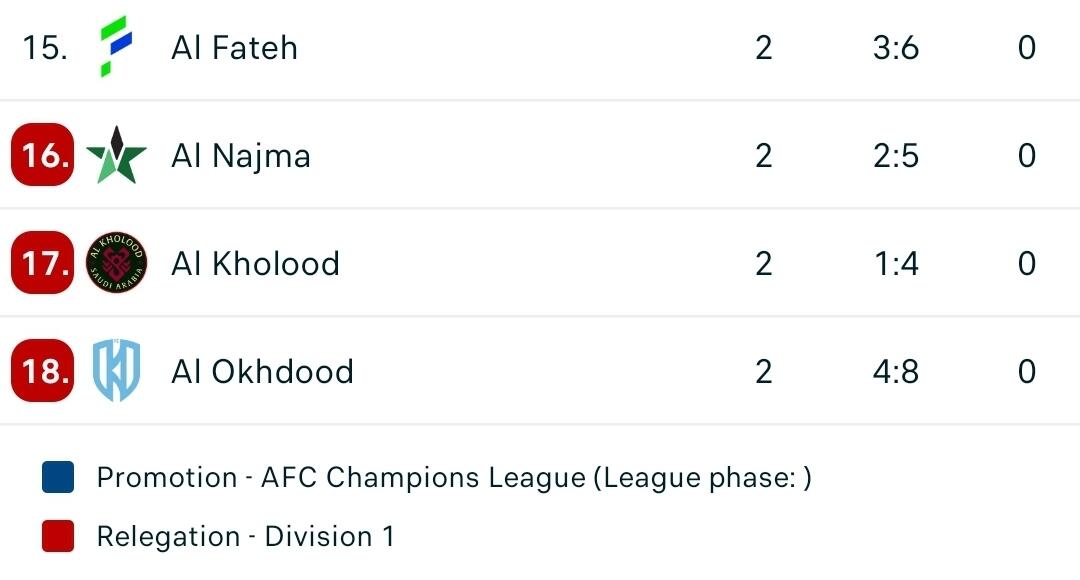
Task: Select the Al Okhdood team name
Action: pyautogui.click(x=262, y=372)
